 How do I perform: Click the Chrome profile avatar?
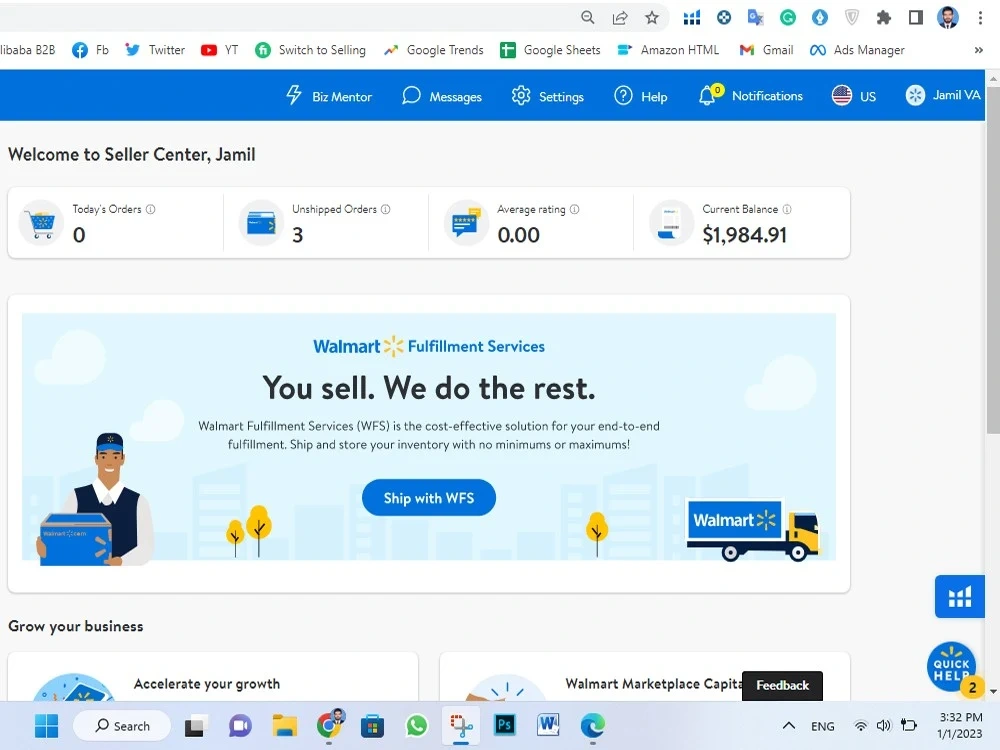[948, 18]
